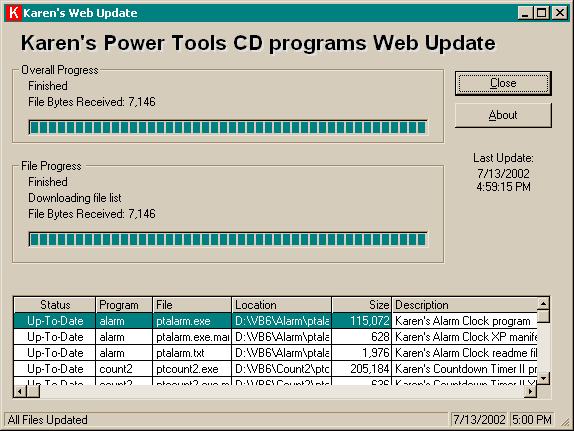Click the location cell of ptalarm.txt row
Viewport: 574px width, 431px height.
pos(282,353)
